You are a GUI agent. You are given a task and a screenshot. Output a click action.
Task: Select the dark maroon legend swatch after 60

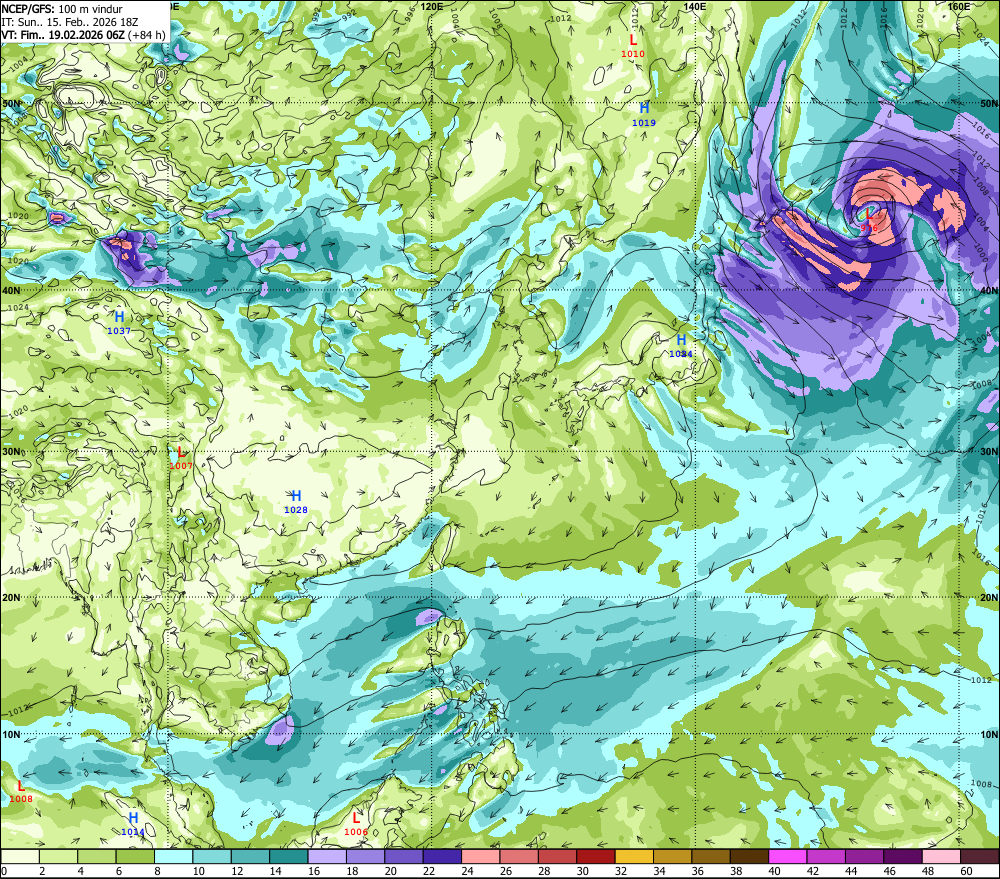tap(980, 856)
